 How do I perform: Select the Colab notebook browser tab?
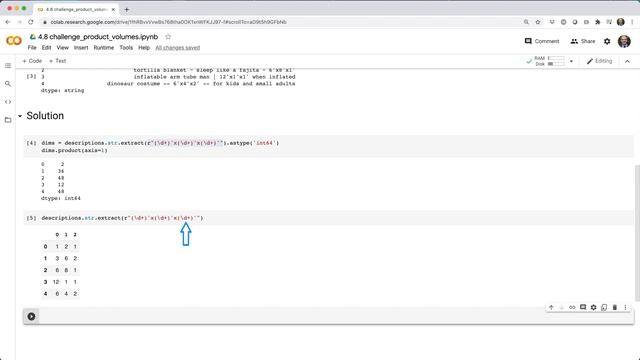pos(76,9)
